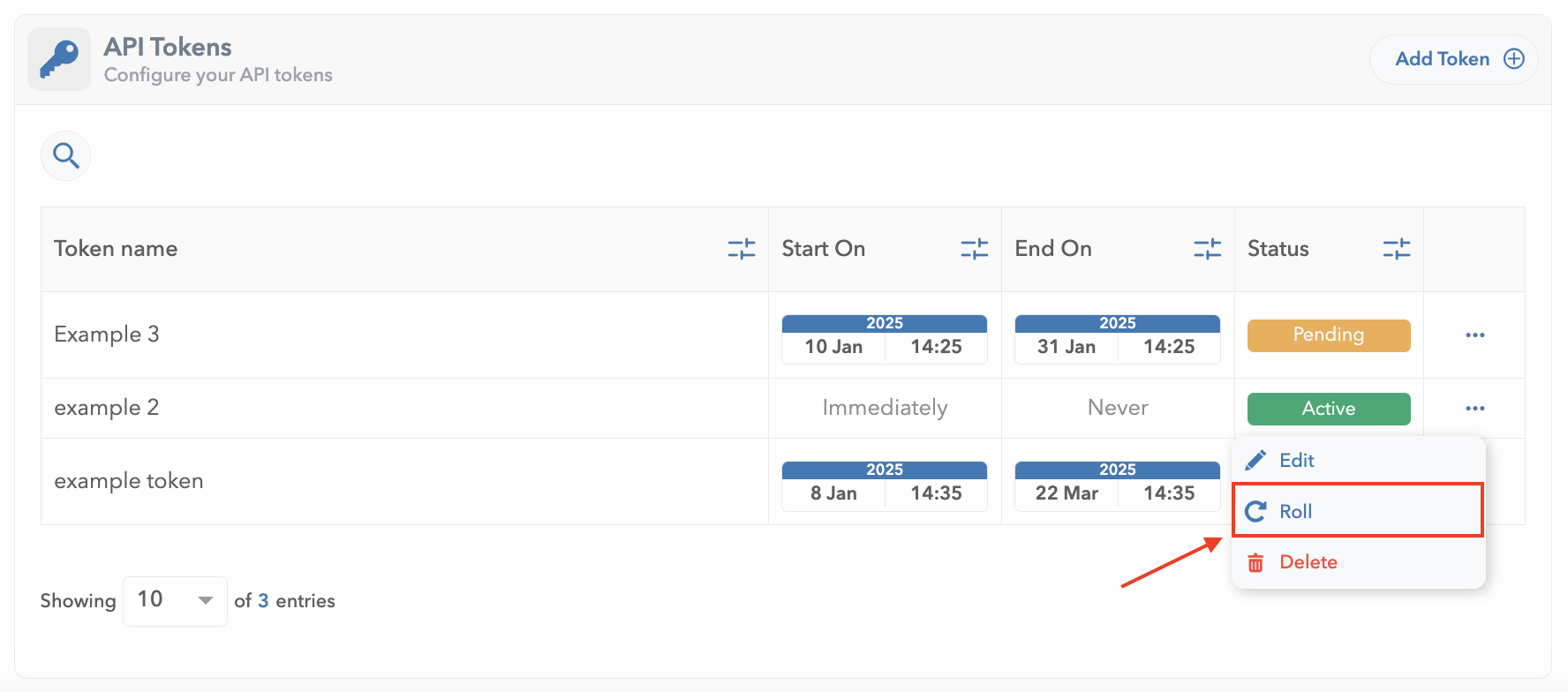Click the API Tokens key icon
Screen dimensions: 1568x692
pos(59,59)
